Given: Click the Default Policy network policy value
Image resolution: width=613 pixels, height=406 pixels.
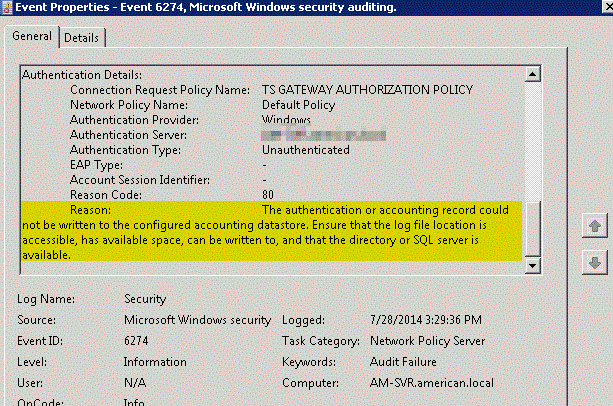Looking at the screenshot, I should point(298,105).
